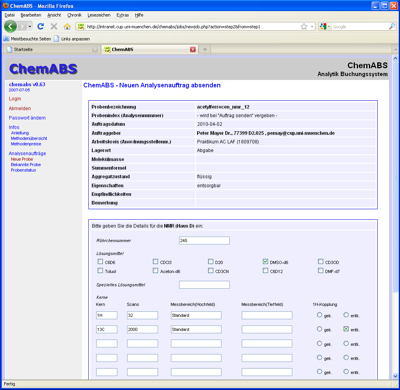Screen dimensions: 400x390
Task: Enable the CD3OD solvent checkbox
Action: (x=320, y=262)
